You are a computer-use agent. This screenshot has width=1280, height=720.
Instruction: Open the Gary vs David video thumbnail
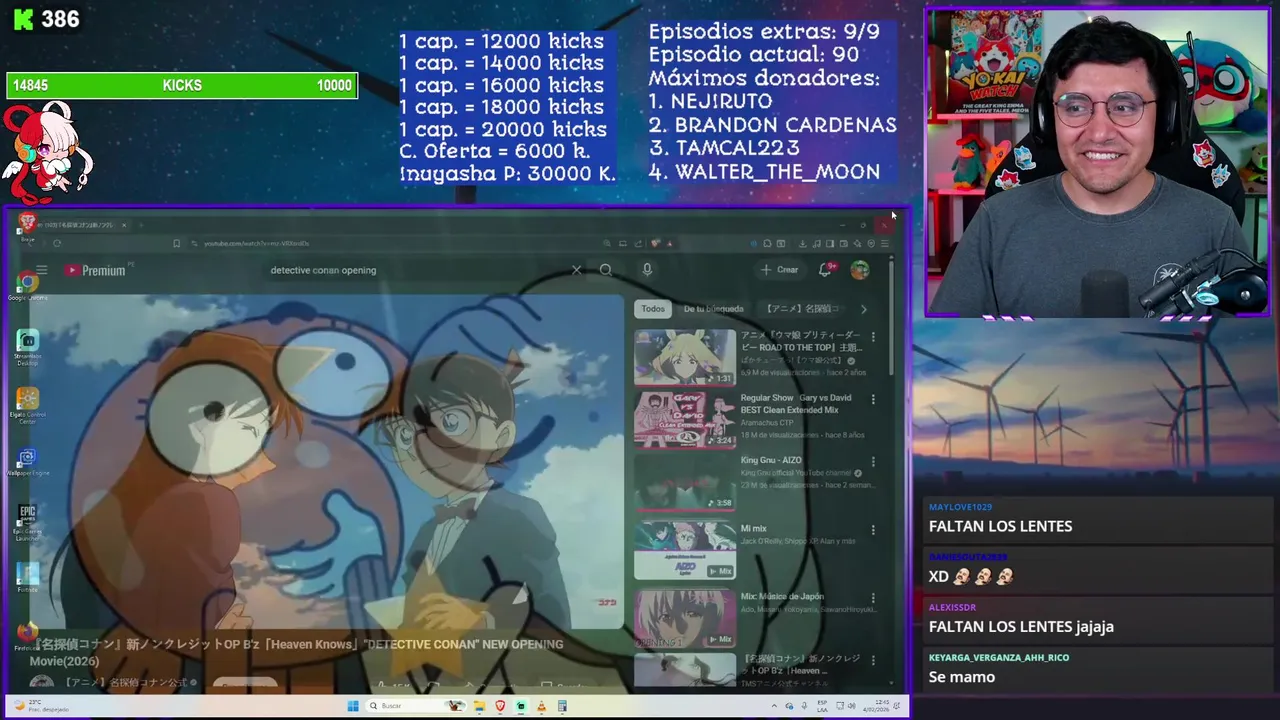click(685, 420)
